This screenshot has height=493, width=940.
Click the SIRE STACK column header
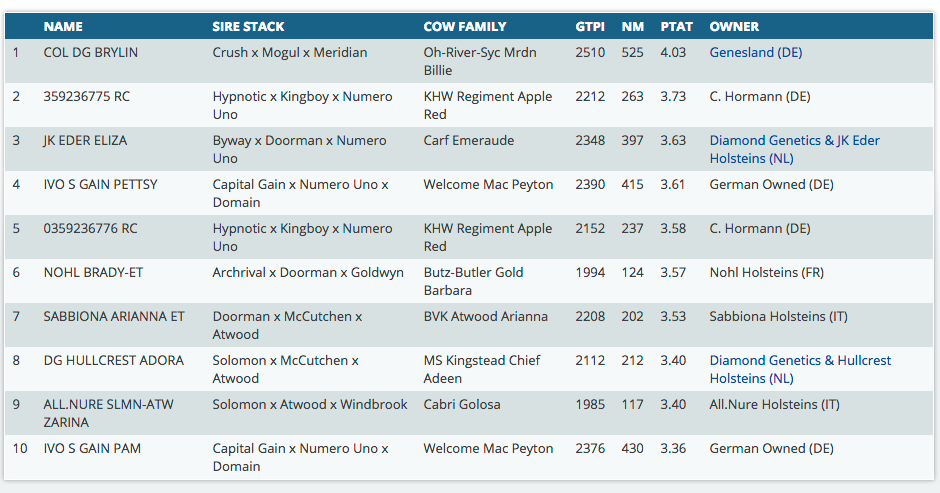tap(248, 26)
